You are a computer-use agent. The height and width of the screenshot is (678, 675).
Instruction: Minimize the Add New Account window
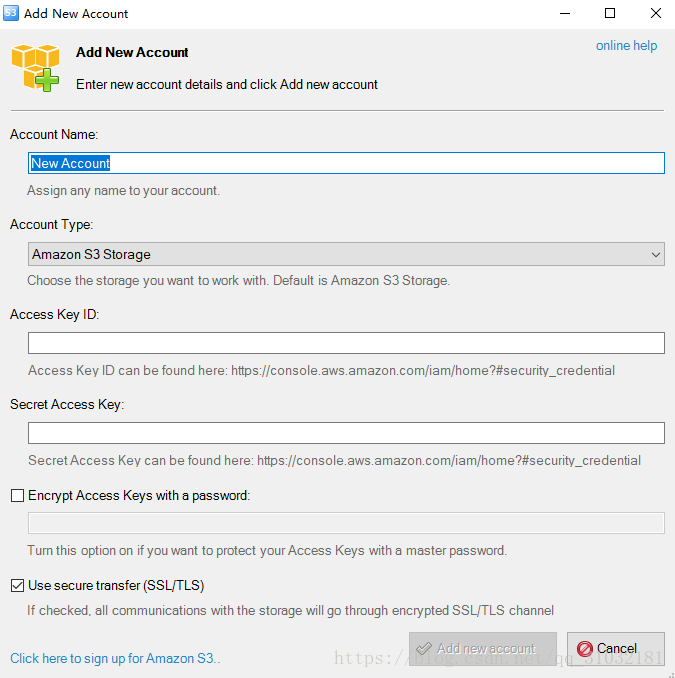coord(565,13)
